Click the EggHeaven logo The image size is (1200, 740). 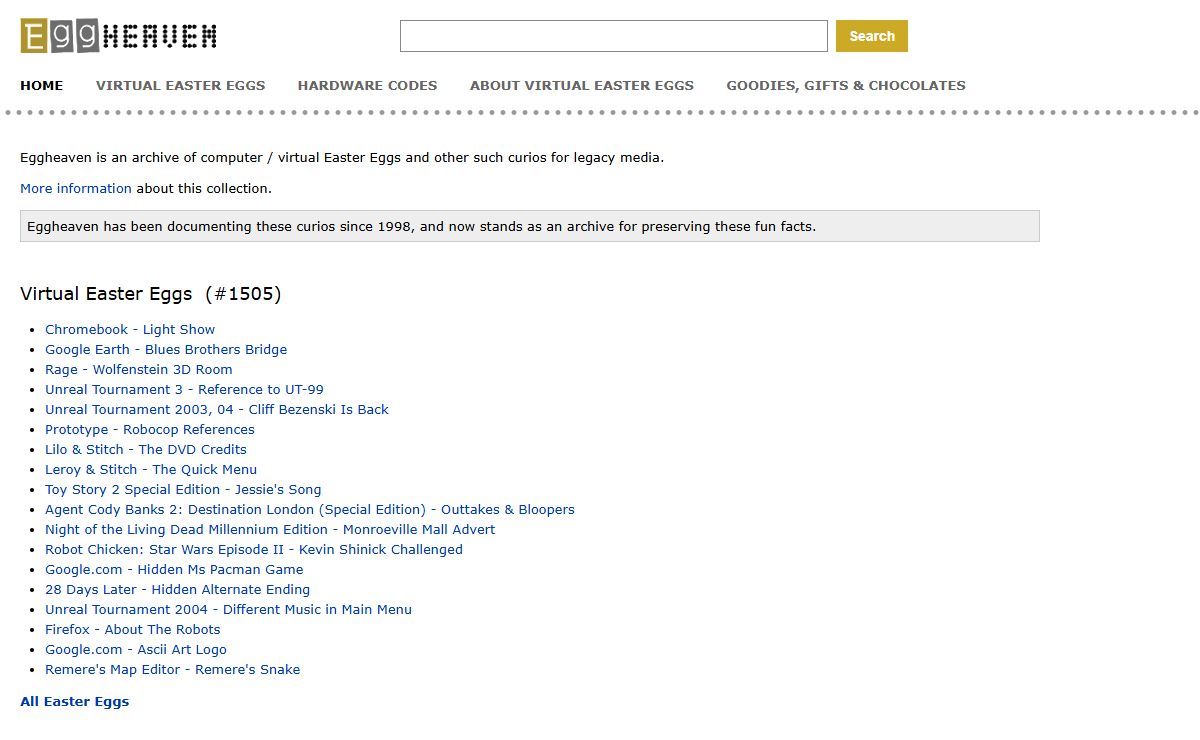[x=118, y=36]
